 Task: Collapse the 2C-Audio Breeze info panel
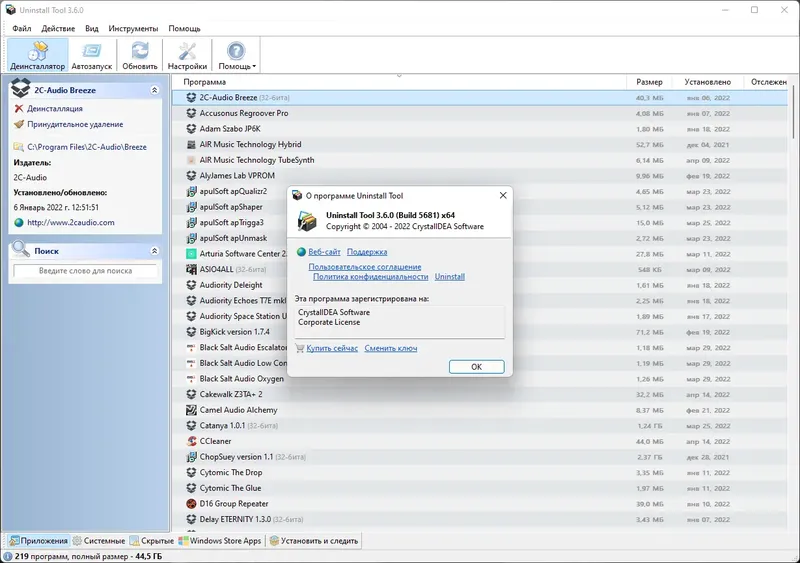click(x=155, y=90)
